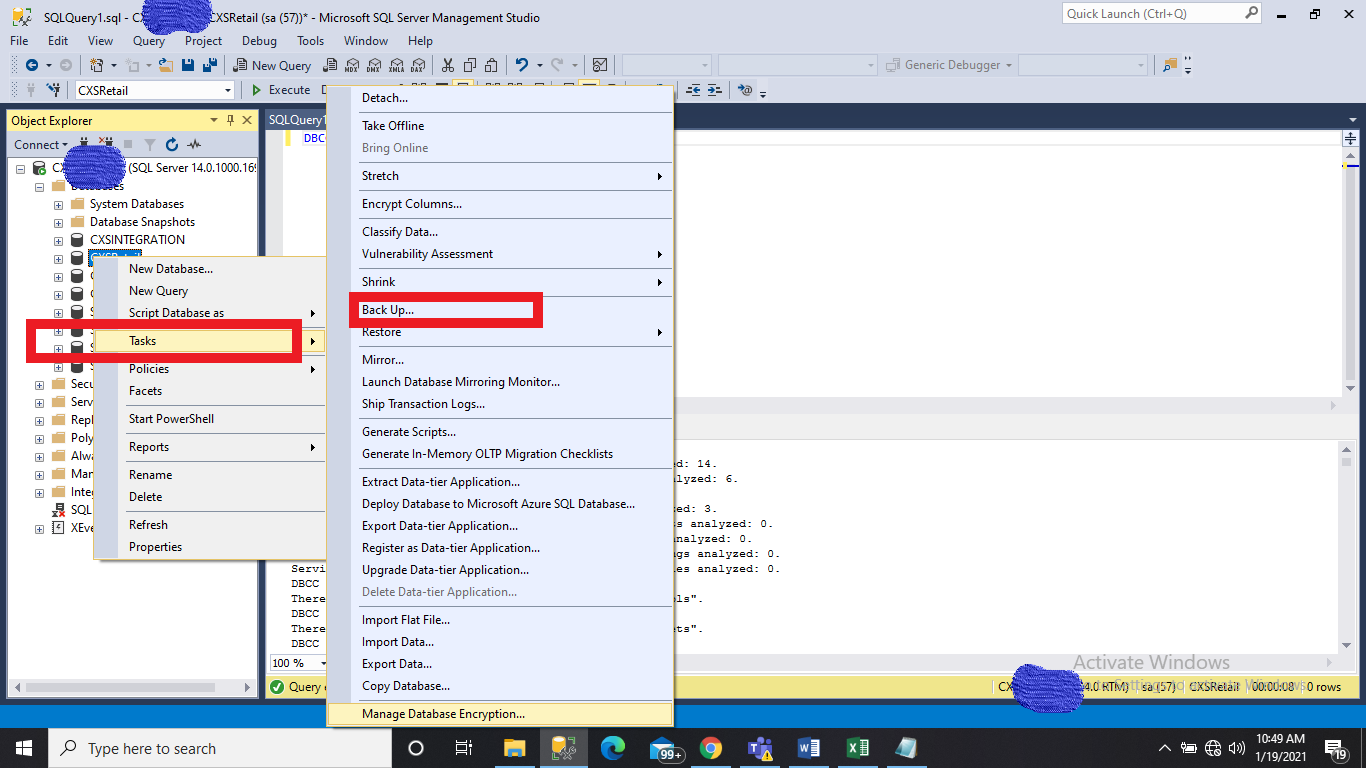Screen dimensions: 1366x768
Task: Open the Connect dropdown in Object Explorer
Action: click(x=41, y=145)
